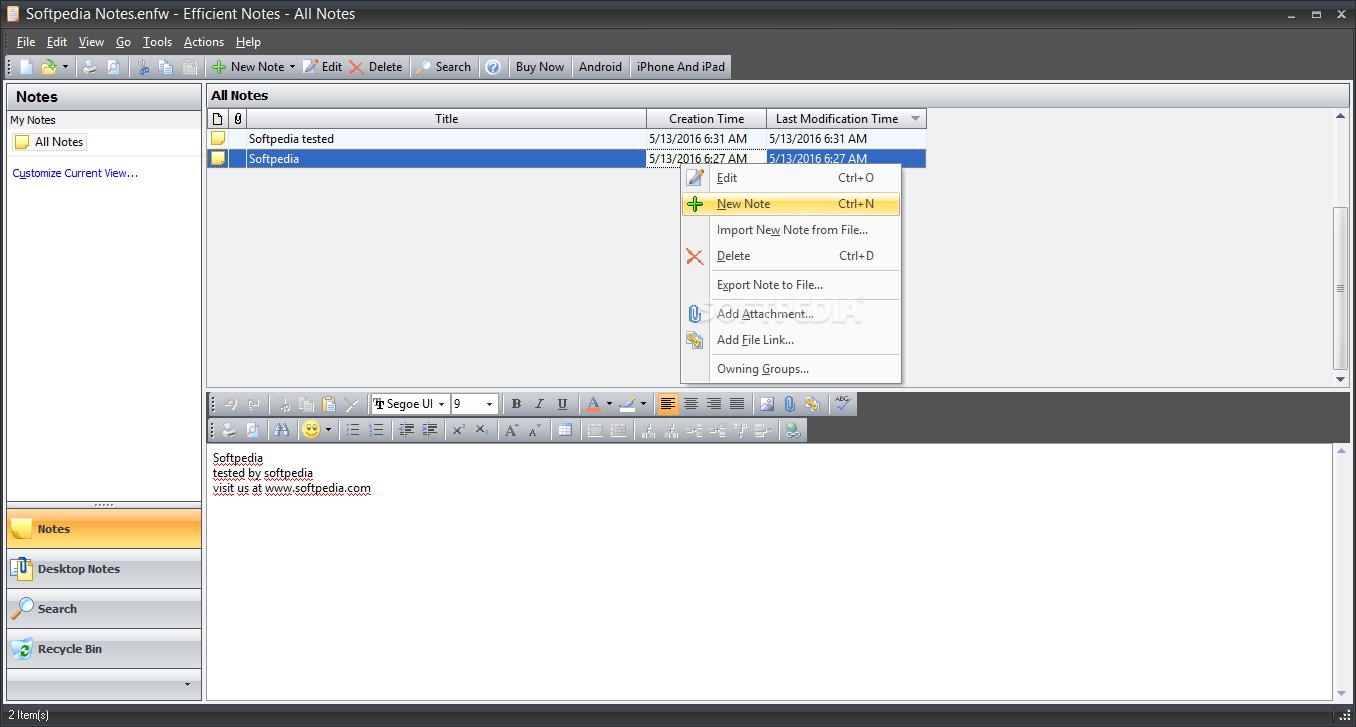Click the open file folder icon
Image resolution: width=1356 pixels, height=727 pixels.
coord(49,67)
